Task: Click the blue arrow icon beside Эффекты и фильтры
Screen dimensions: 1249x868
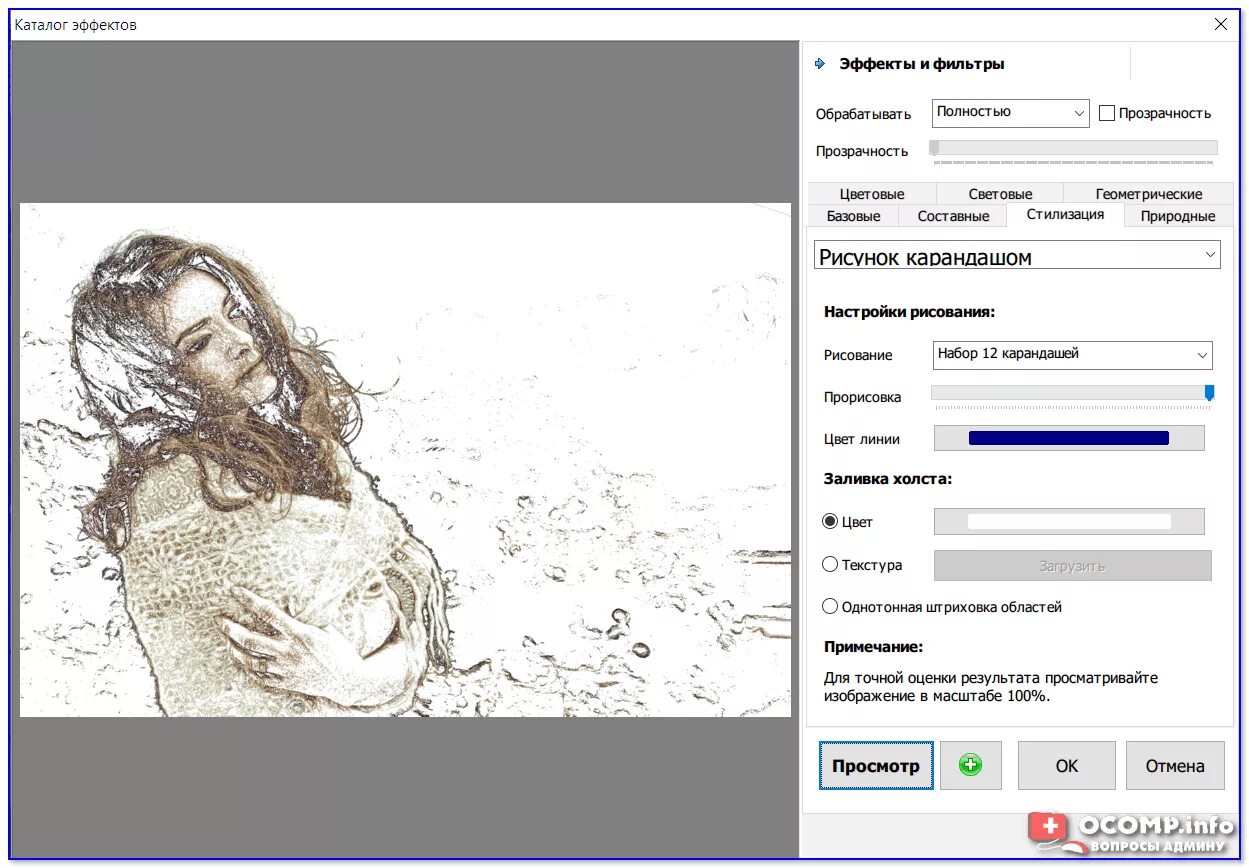Action: click(820, 64)
